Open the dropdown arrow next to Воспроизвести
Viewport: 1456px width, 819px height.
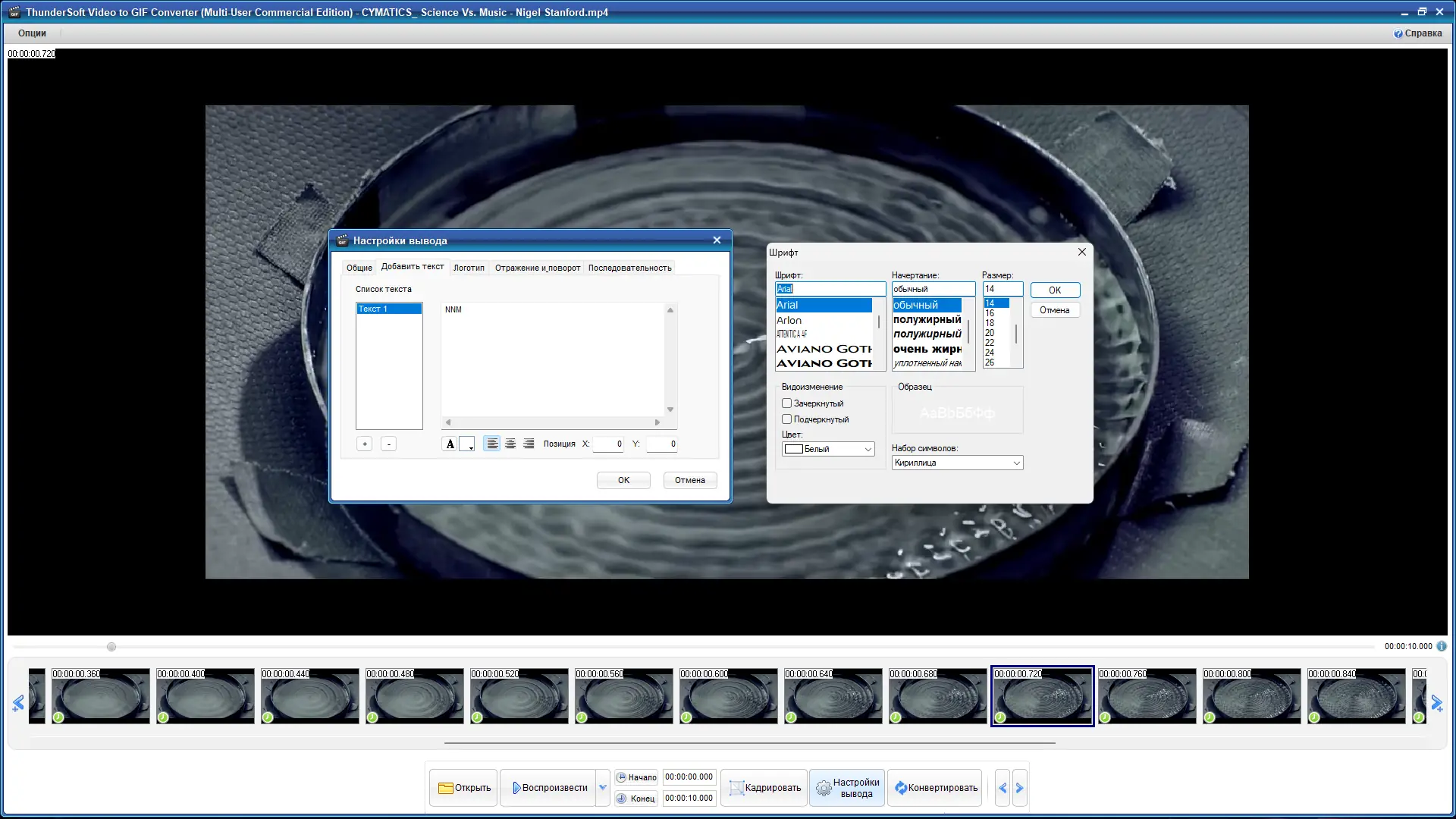603,788
